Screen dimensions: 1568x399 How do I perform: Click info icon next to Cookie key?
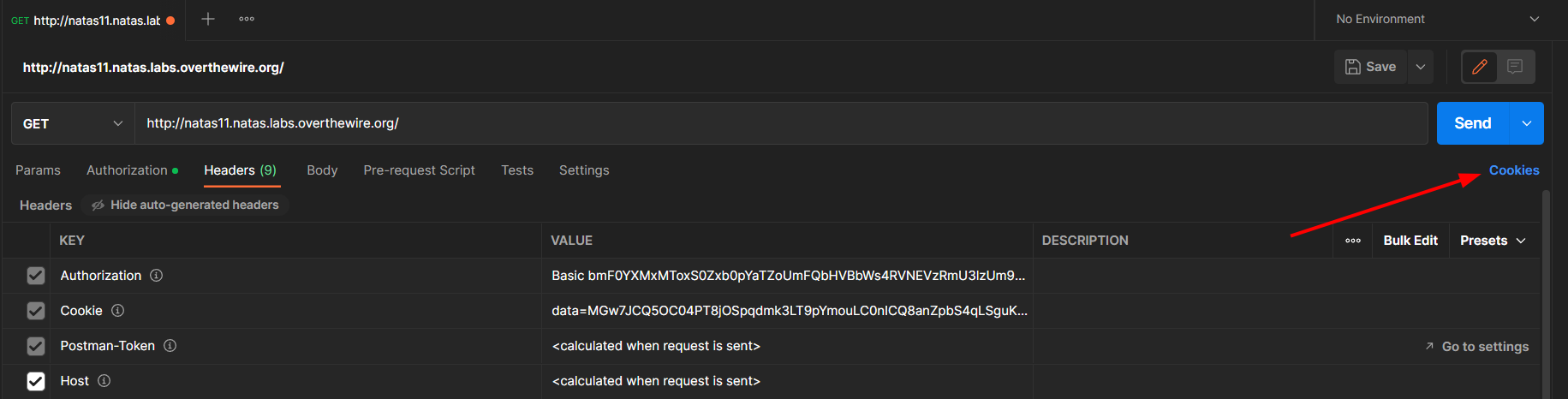click(118, 311)
